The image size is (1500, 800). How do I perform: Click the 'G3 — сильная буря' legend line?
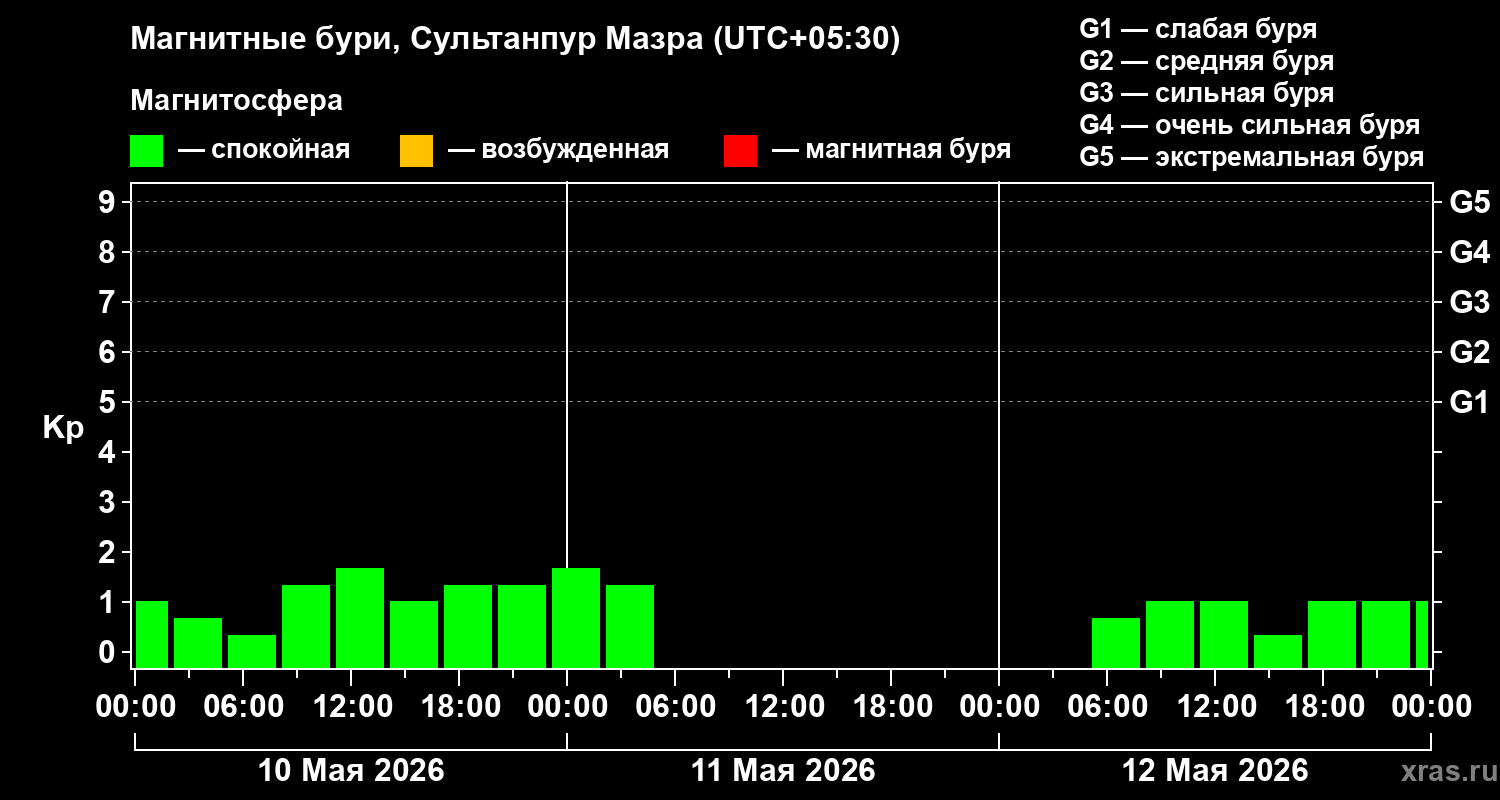[x=1206, y=93]
